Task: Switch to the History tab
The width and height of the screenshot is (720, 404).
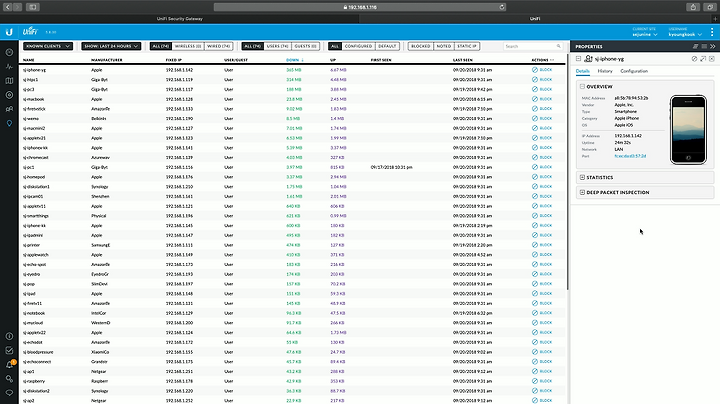Action: [x=605, y=71]
